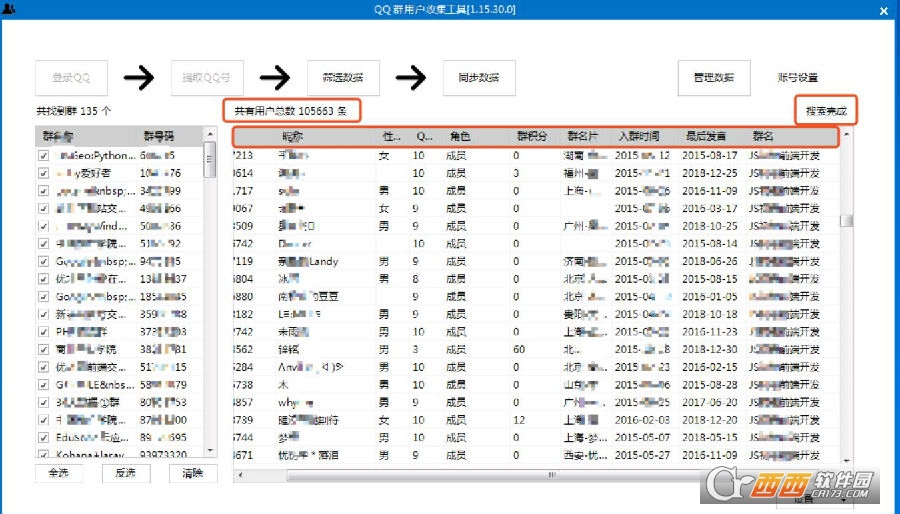Select the user row with 群积分 12
The width and height of the screenshot is (900, 514).
535,420
